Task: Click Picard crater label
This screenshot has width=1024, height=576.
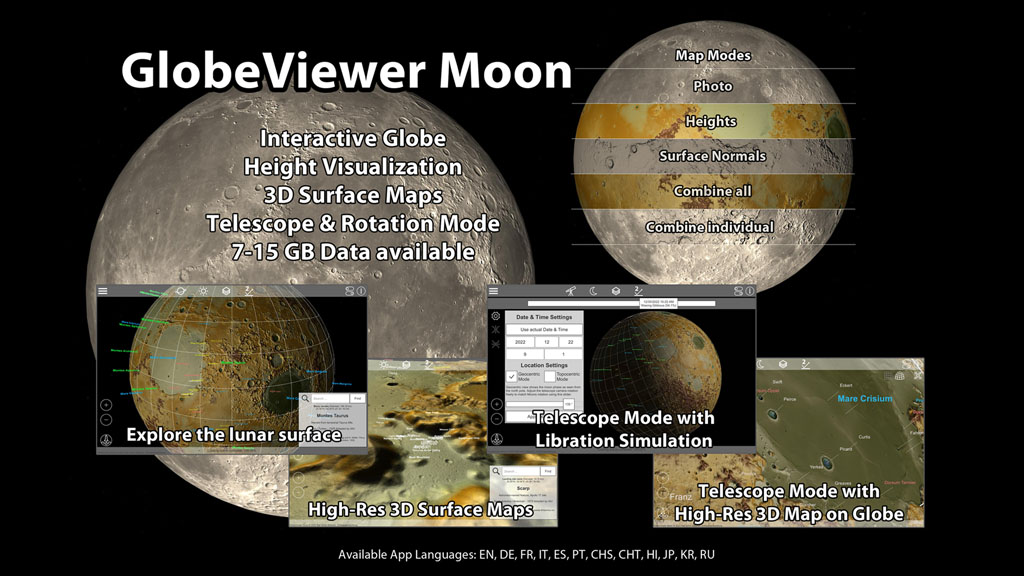Action: pyautogui.click(x=846, y=449)
